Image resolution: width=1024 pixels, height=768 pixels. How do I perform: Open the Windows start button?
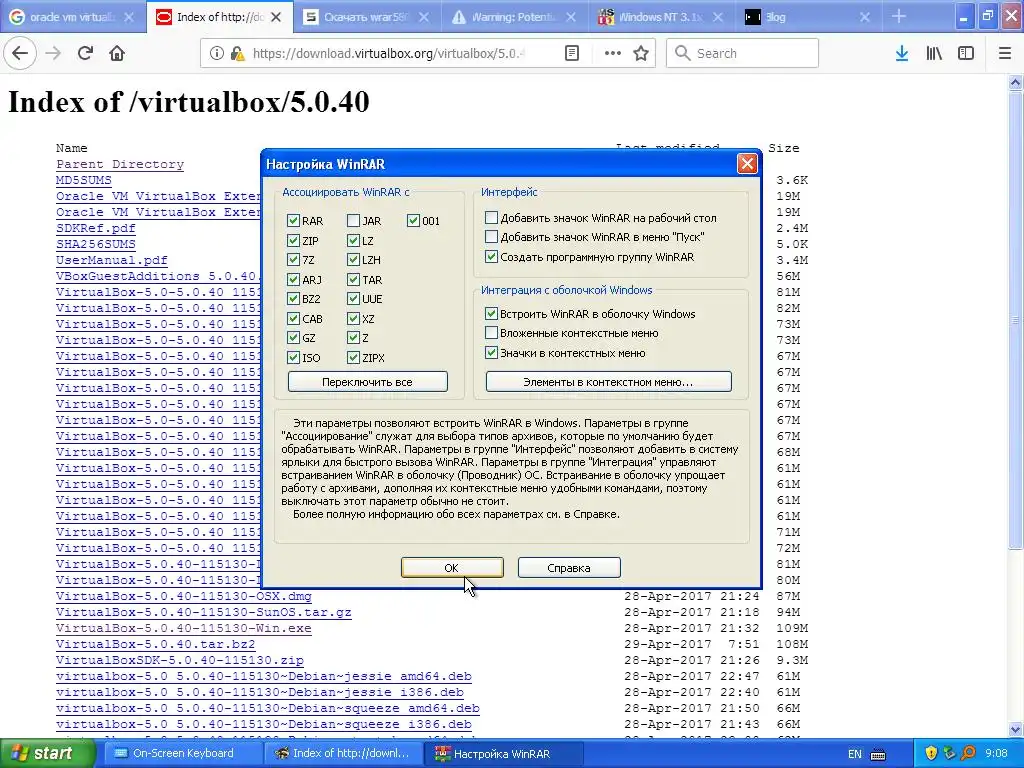point(48,754)
